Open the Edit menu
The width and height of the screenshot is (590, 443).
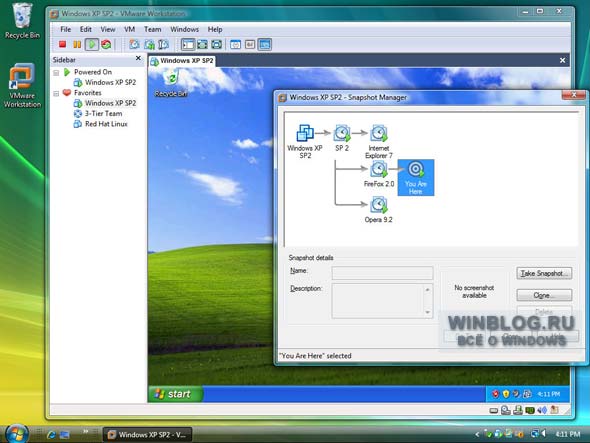85,29
